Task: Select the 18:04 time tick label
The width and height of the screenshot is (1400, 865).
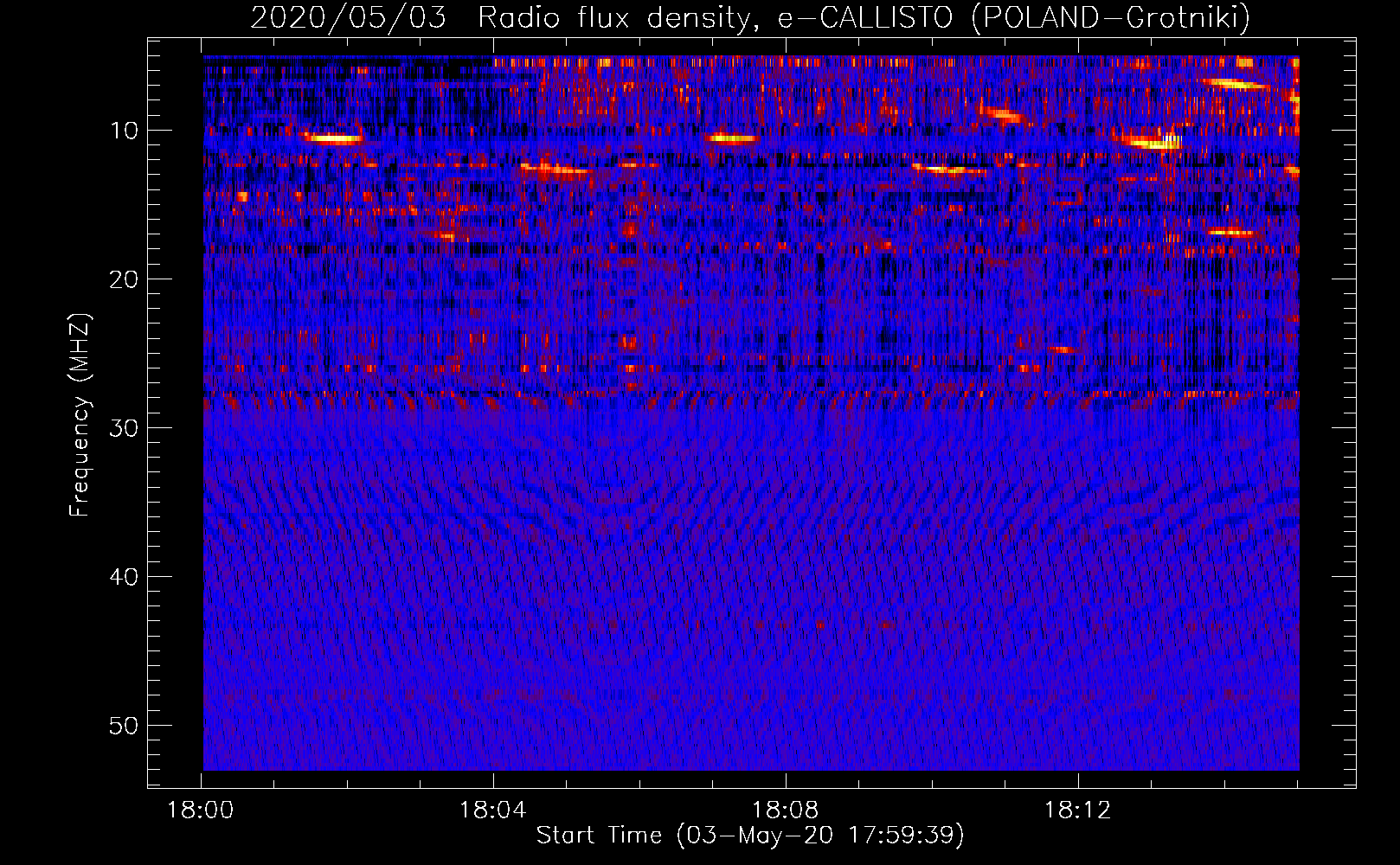Action: tap(493, 811)
